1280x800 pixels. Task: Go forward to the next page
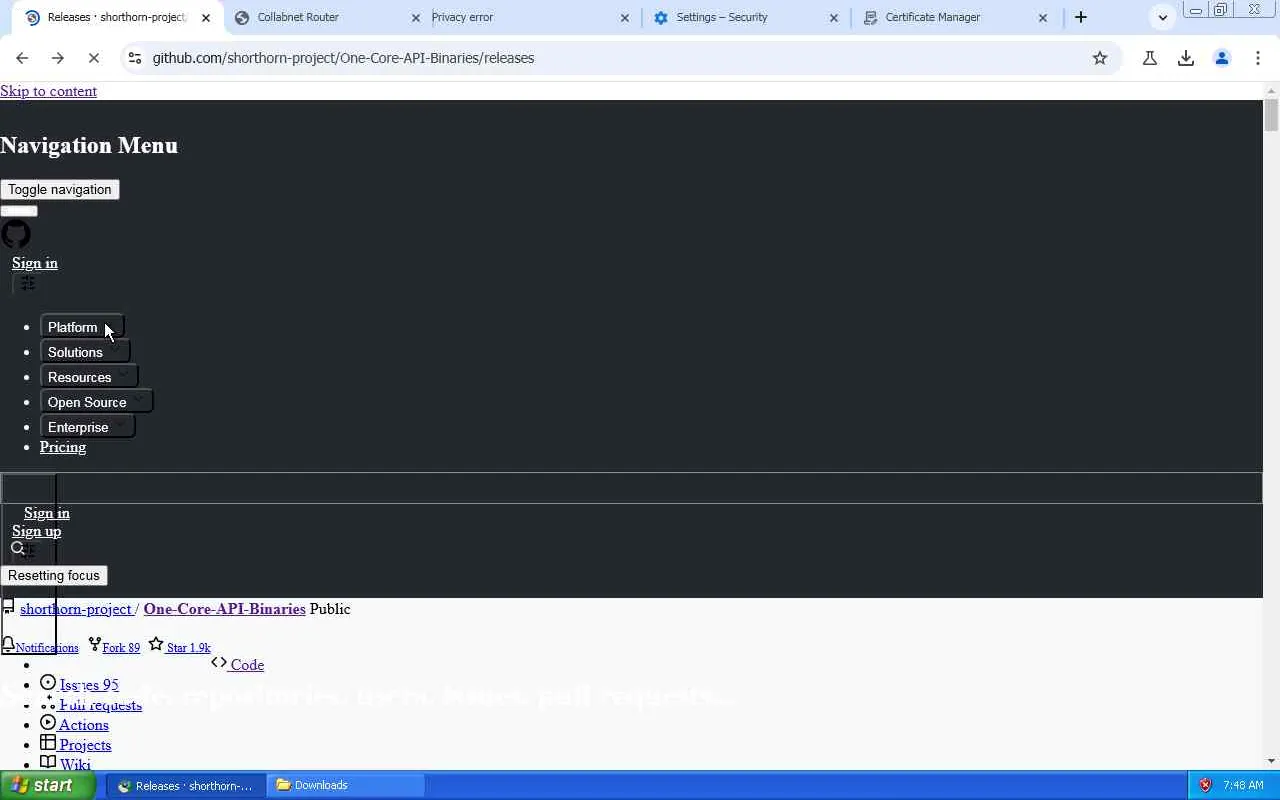pyautogui.click(x=58, y=58)
